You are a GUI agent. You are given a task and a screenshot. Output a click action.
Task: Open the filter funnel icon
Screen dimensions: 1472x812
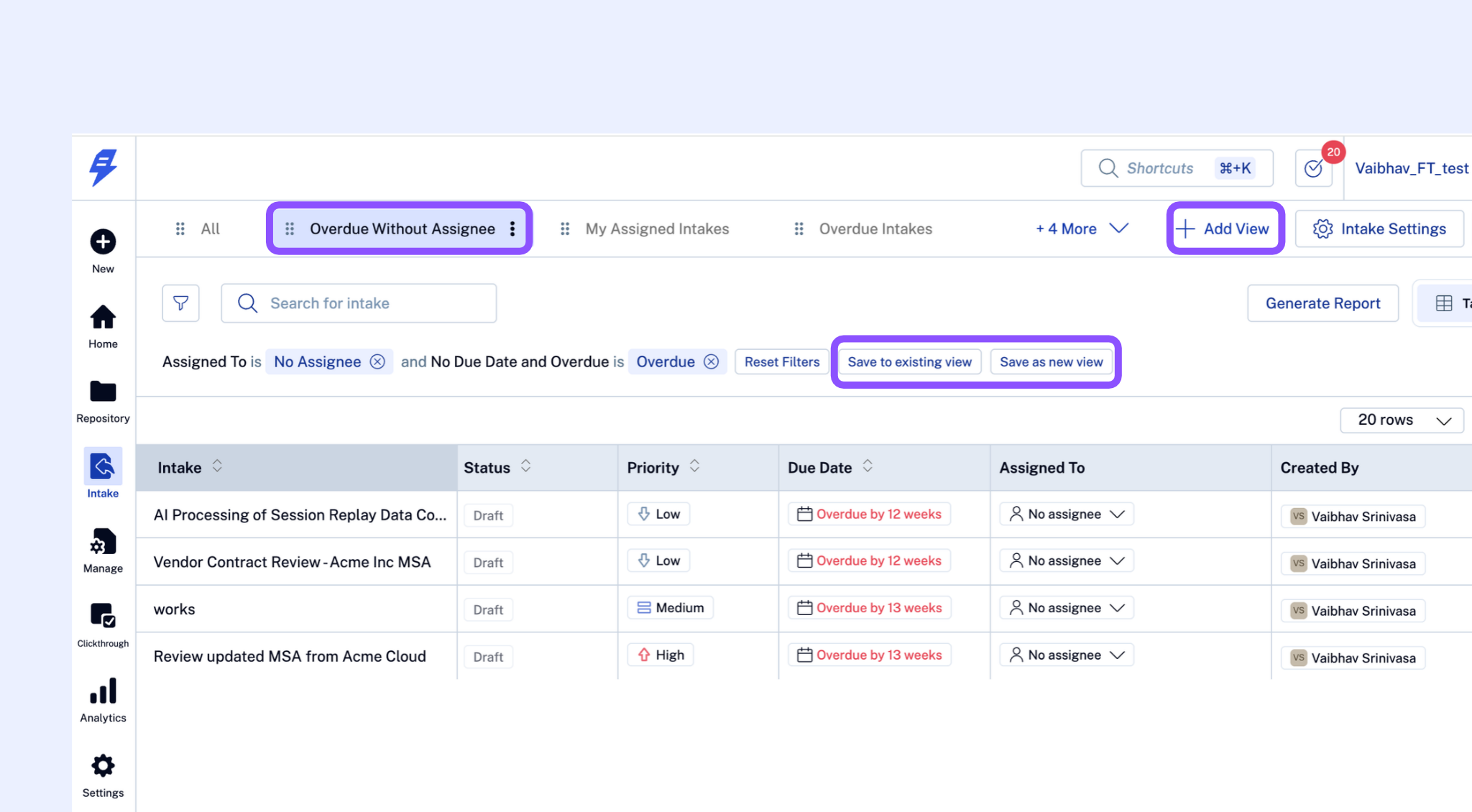(180, 303)
